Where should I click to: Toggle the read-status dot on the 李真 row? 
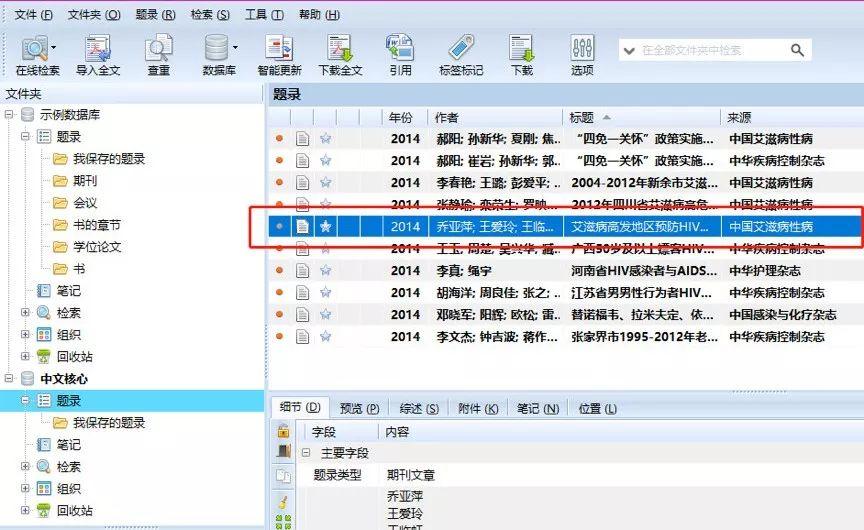click(x=279, y=271)
